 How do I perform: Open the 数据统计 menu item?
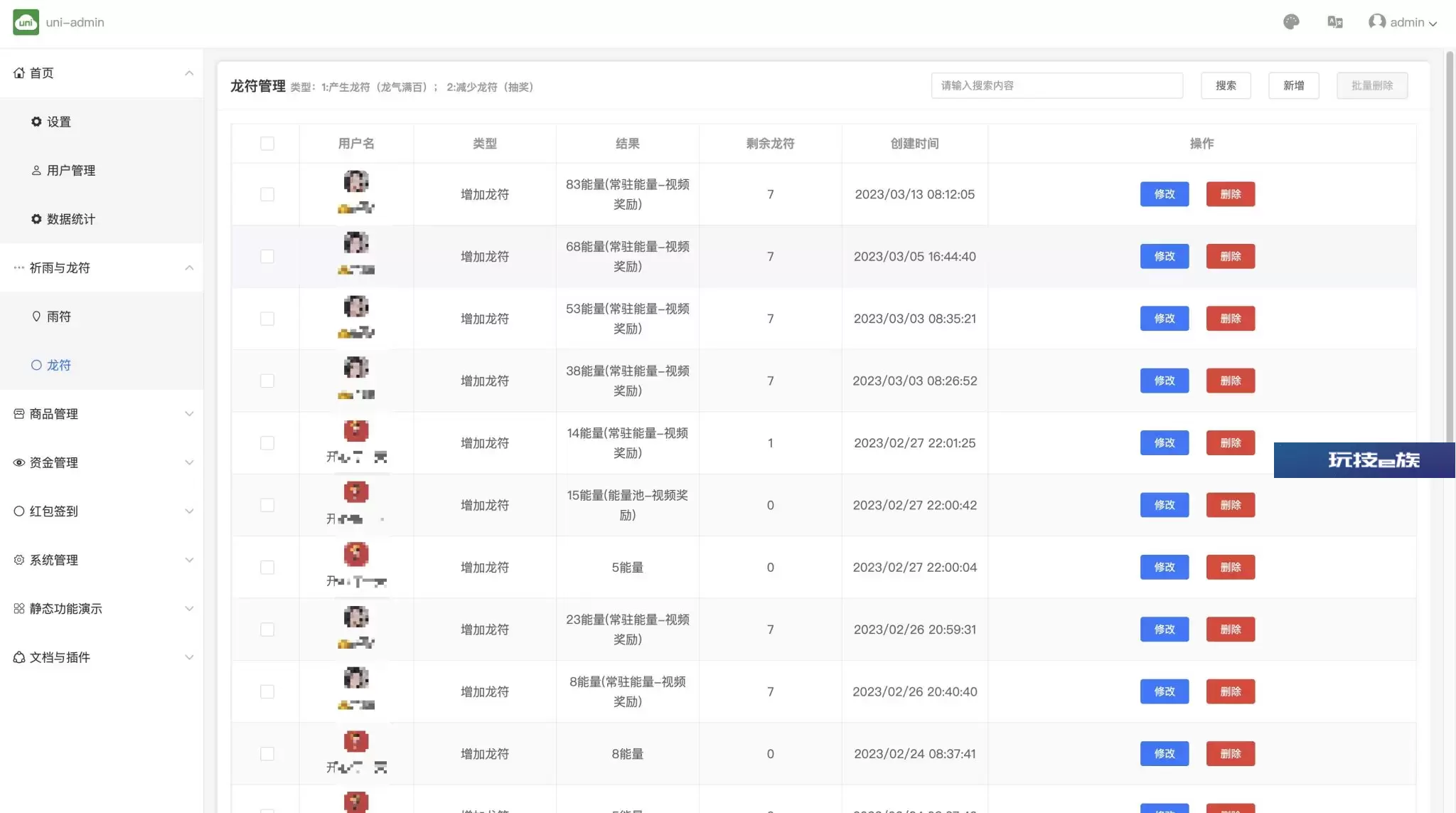70,219
